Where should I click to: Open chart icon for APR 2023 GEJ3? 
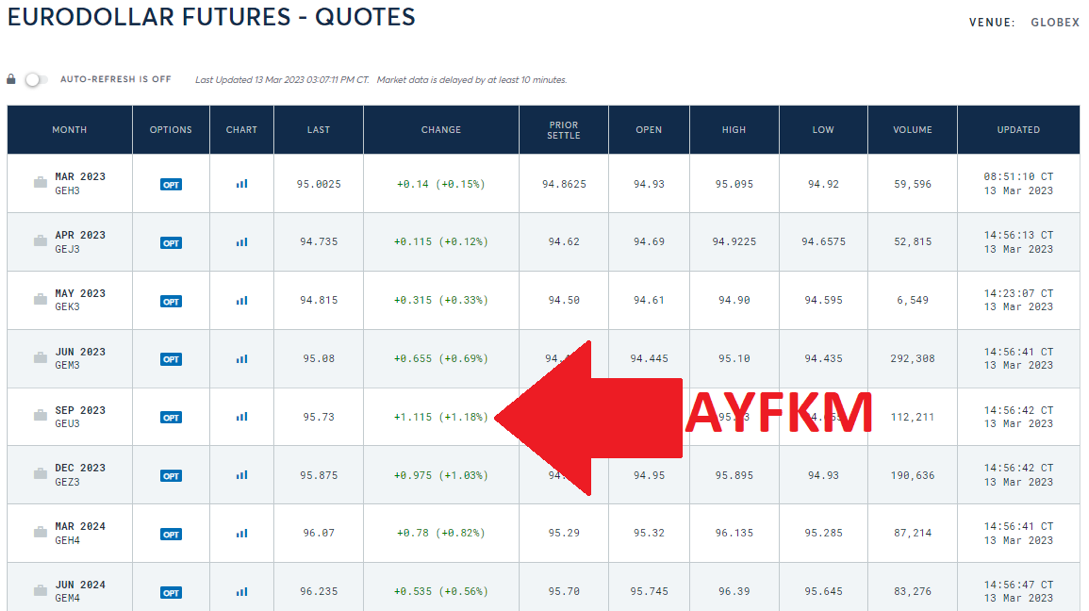click(x=242, y=242)
